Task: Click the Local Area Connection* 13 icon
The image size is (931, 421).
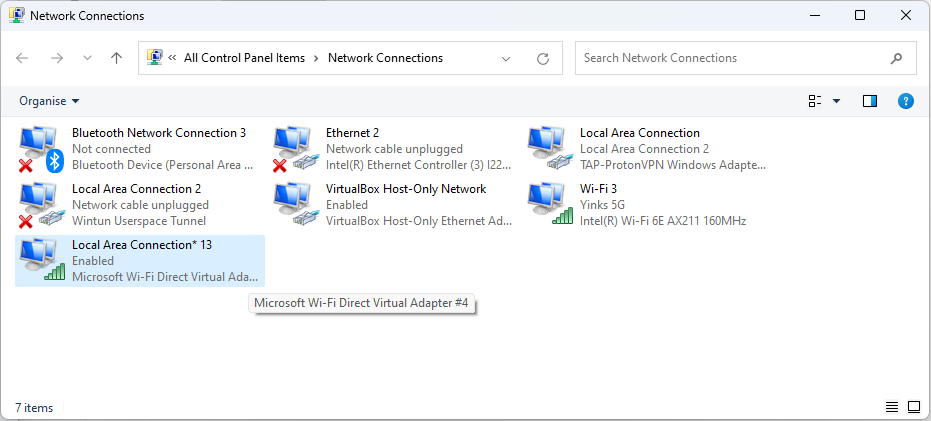Action: tap(40, 261)
